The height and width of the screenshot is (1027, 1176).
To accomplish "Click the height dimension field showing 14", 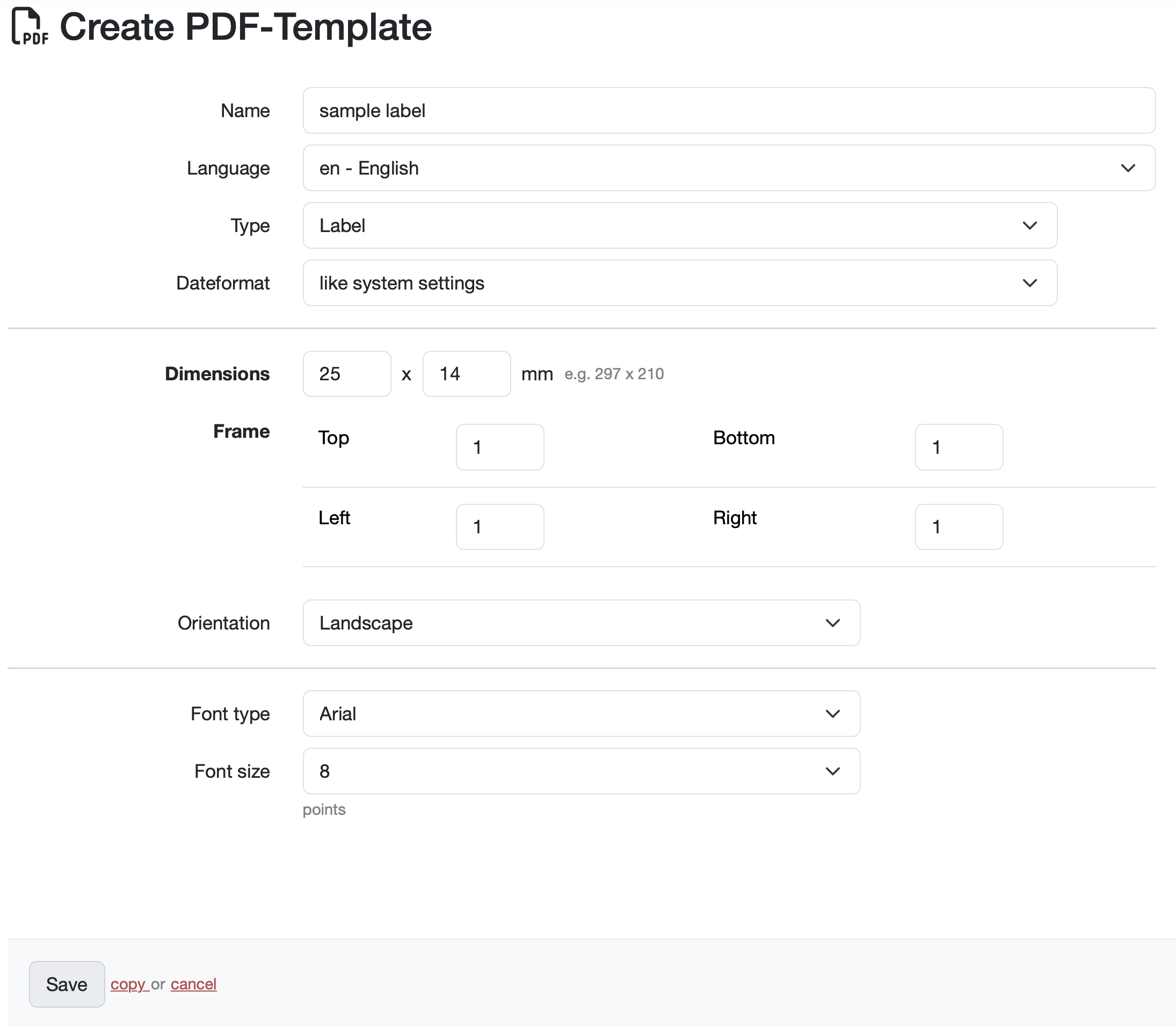I will [x=466, y=374].
